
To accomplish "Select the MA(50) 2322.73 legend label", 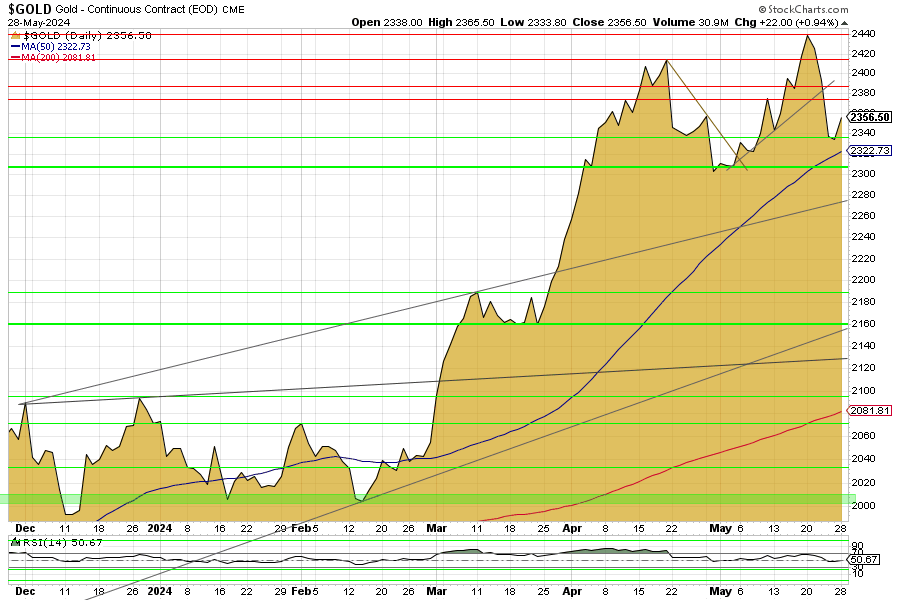I will coord(53,46).
